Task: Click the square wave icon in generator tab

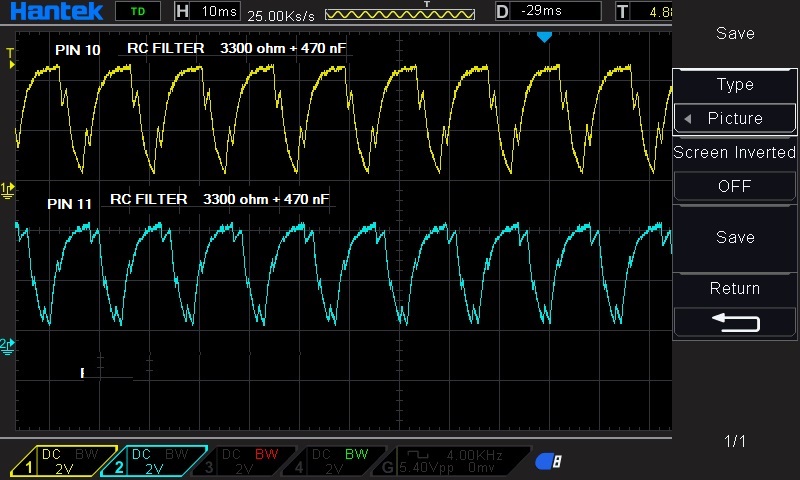Action: [x=418, y=455]
